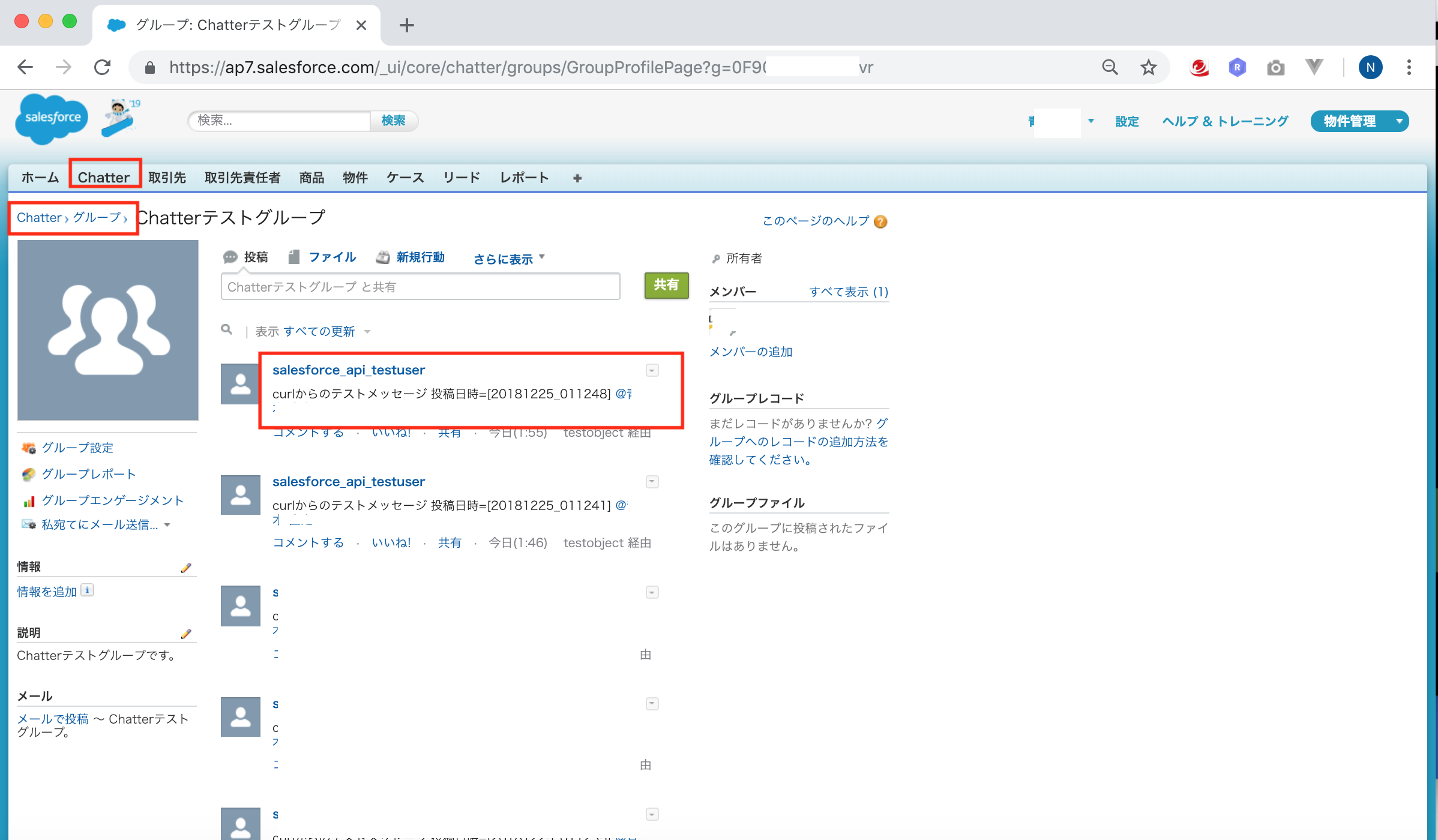This screenshot has height=840, width=1438.
Task: Switch to the Chatter tab
Action: click(104, 178)
